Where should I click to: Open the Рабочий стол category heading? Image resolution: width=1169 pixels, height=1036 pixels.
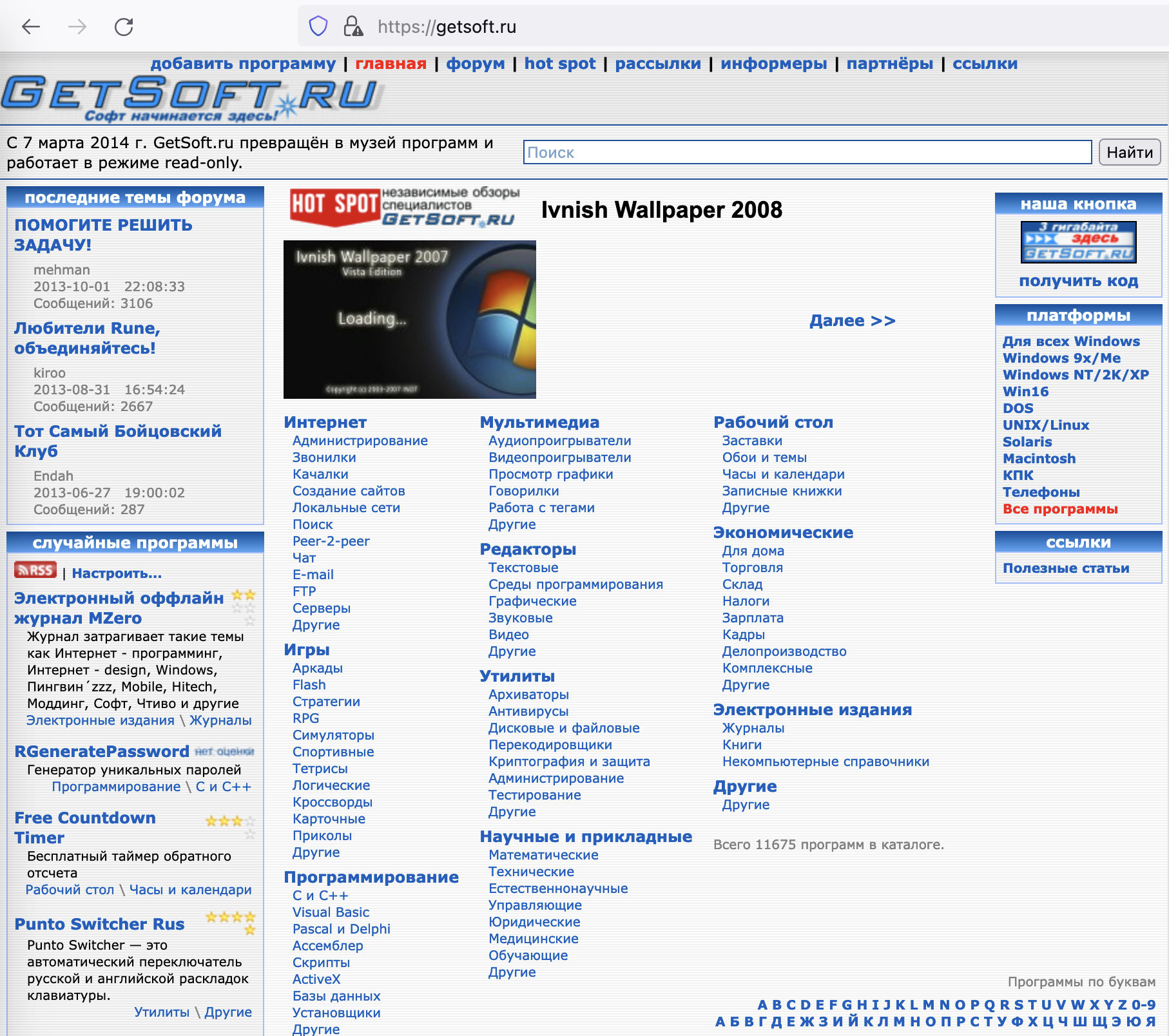point(773,423)
